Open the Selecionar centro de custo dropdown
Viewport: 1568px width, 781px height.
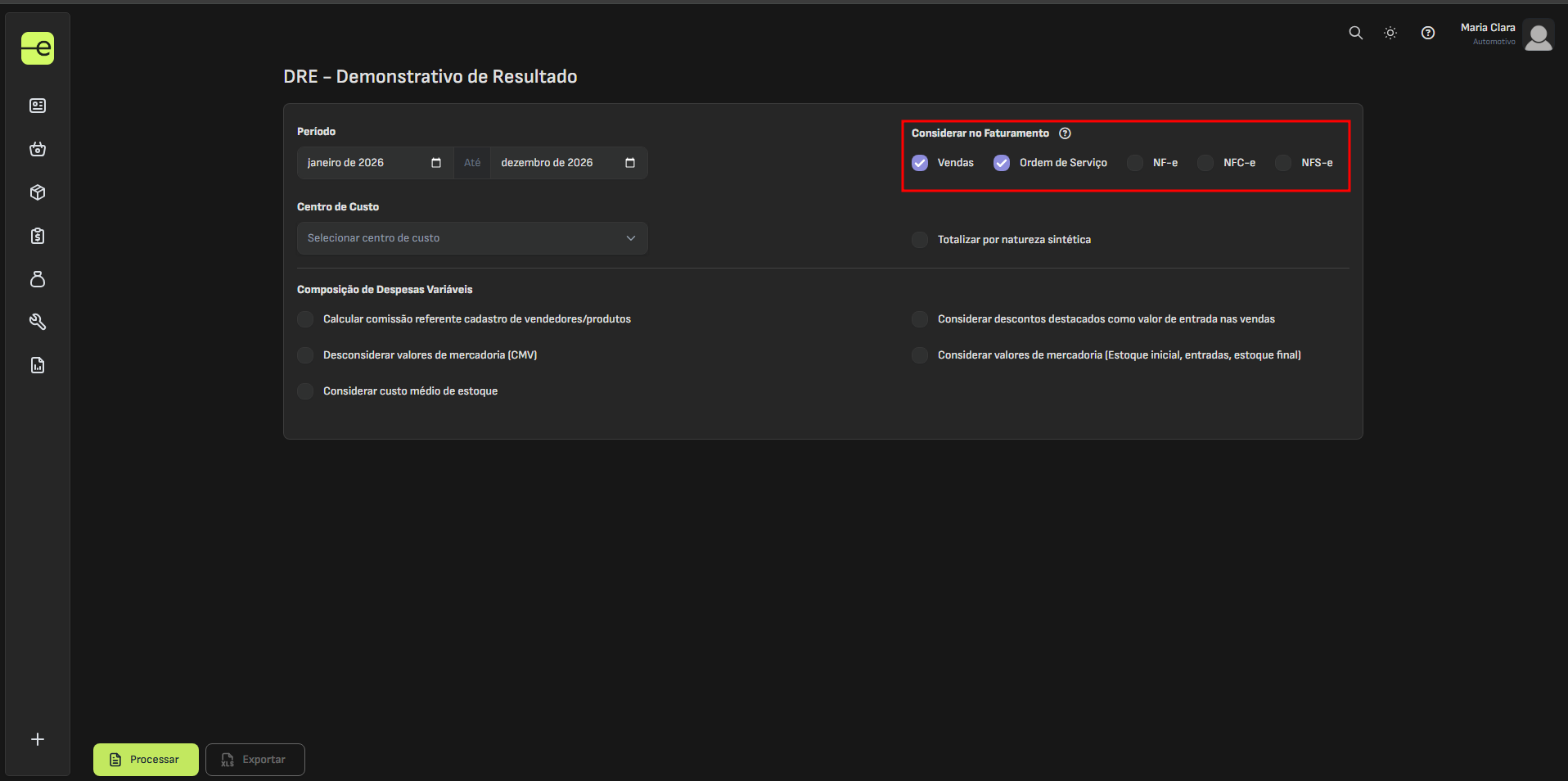click(x=471, y=237)
